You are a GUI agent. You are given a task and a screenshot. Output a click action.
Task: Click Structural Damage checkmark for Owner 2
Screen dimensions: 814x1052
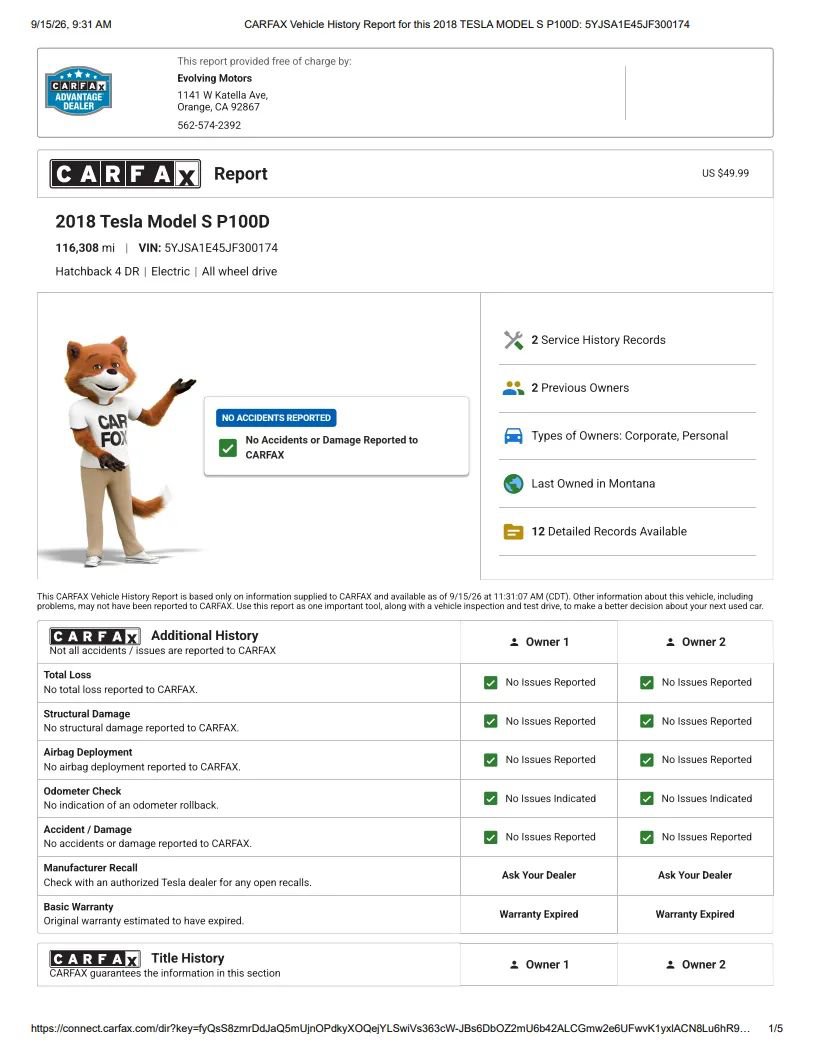(x=647, y=721)
